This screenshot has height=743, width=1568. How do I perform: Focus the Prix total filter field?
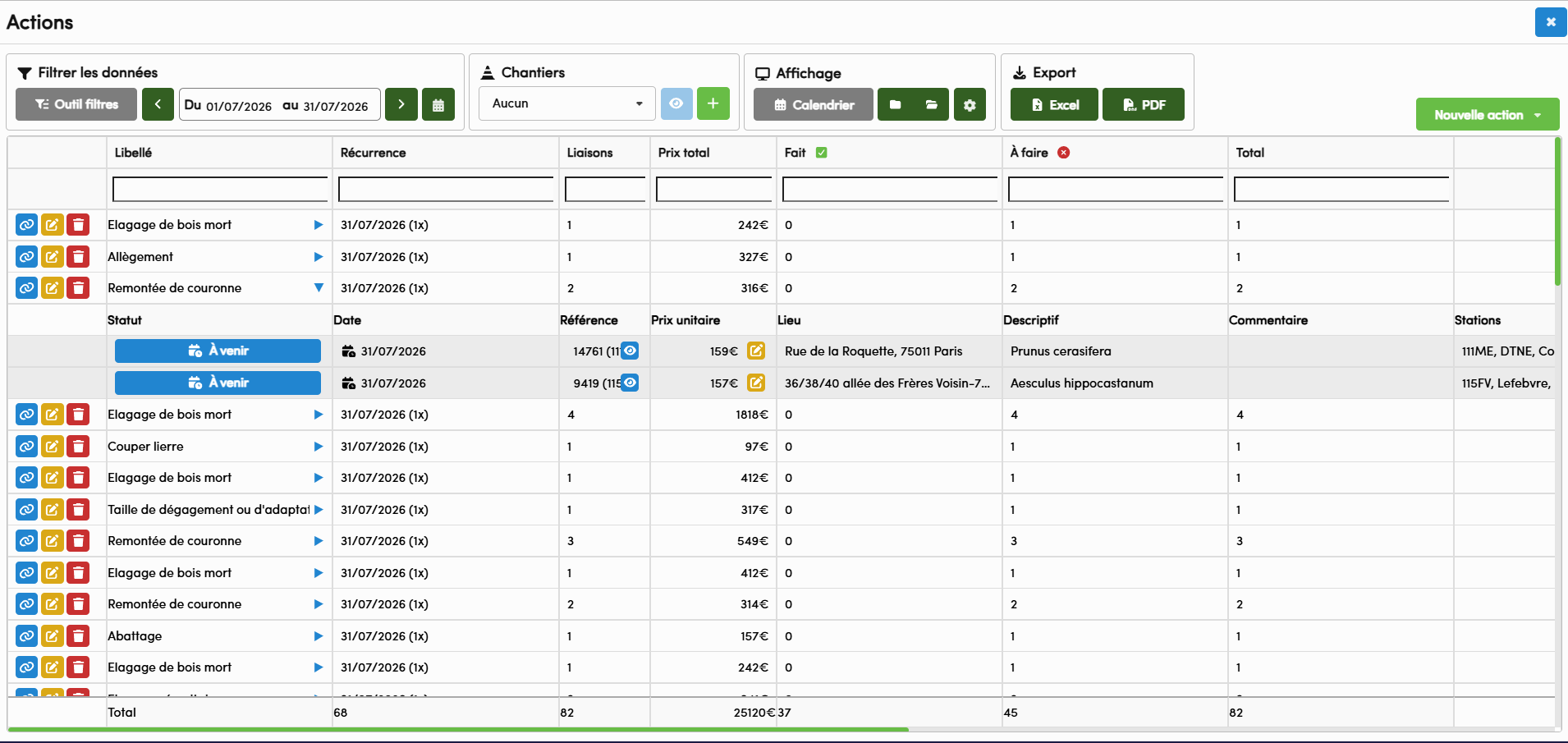point(714,189)
